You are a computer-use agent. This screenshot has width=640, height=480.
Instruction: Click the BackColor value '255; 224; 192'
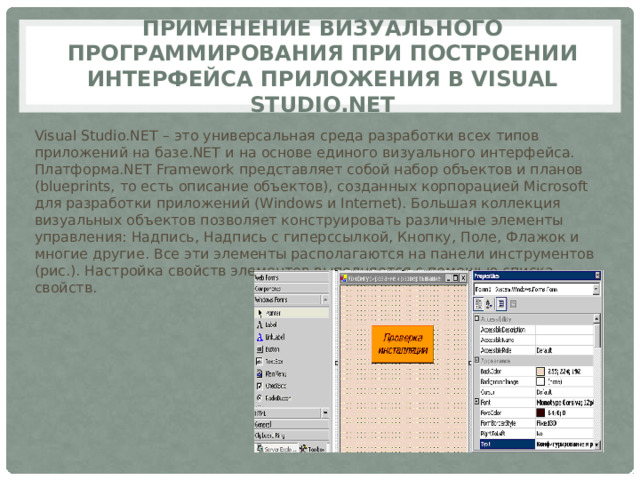564,371
